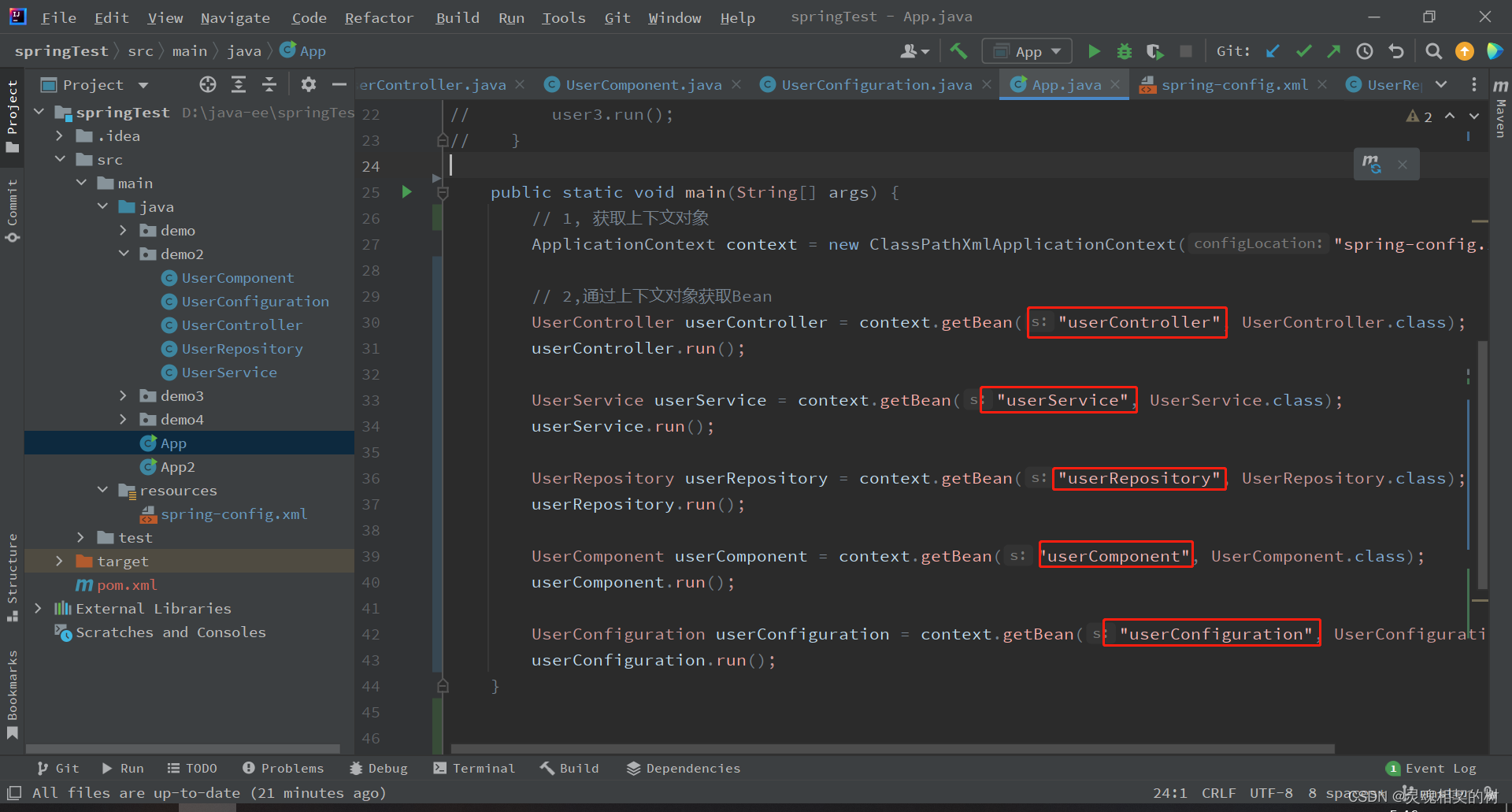
Task: Open the App run configuration dropdown
Action: [1027, 51]
